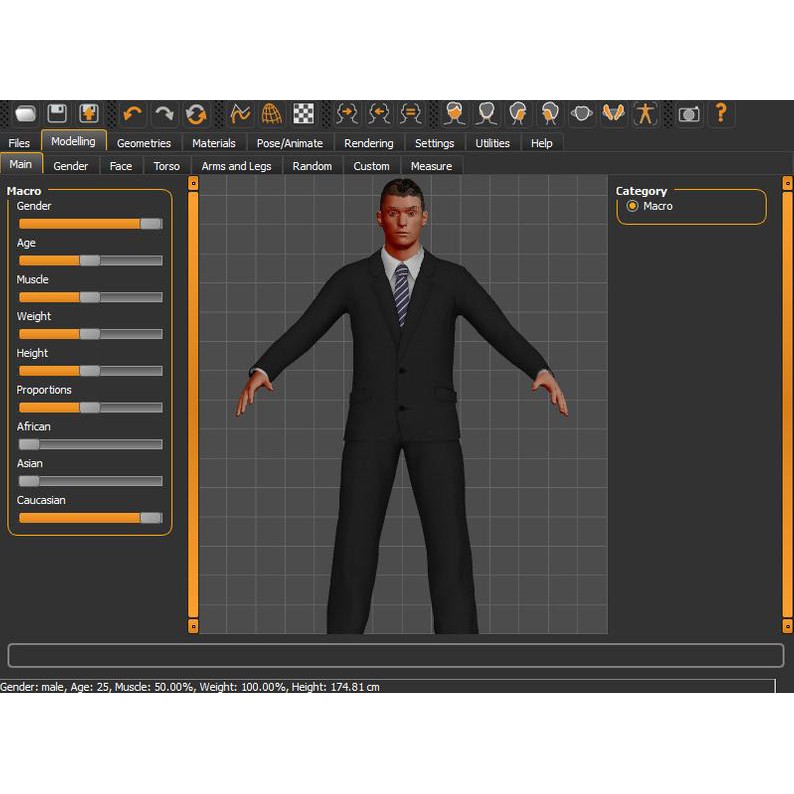The image size is (794, 794).
Task: Click the Height slider handle
Action: point(90,371)
